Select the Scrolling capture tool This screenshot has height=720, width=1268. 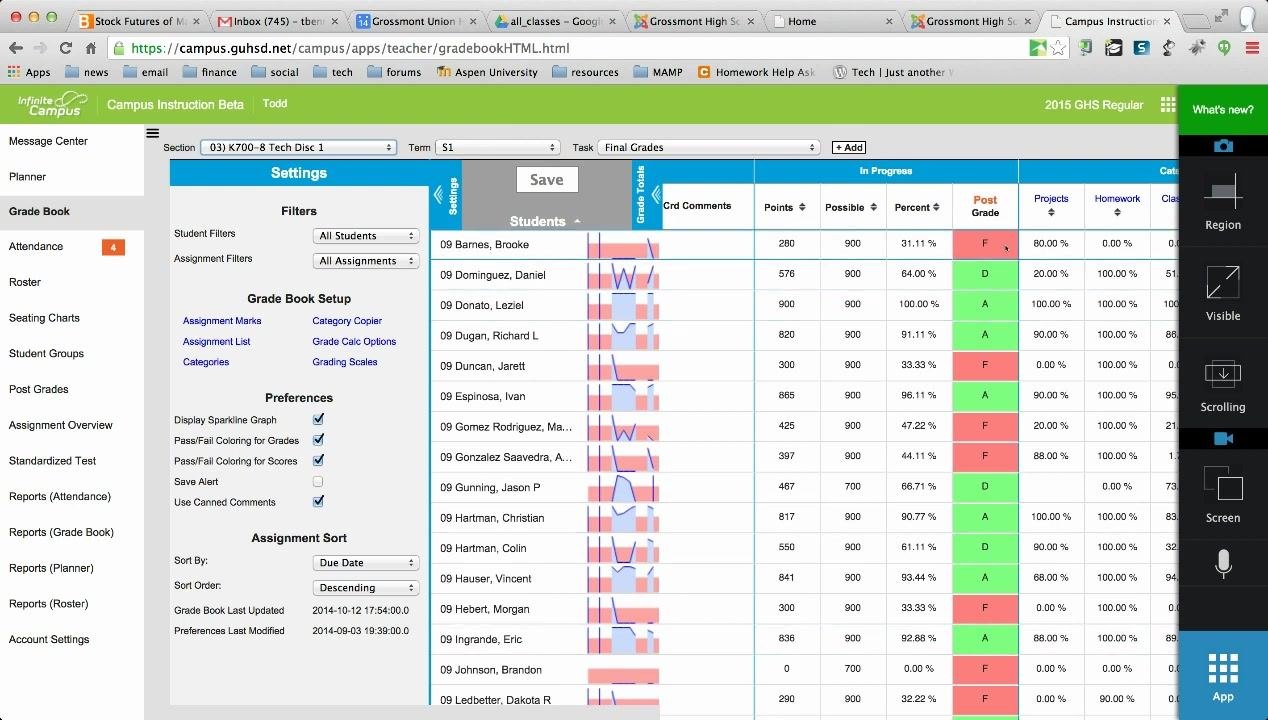pyautogui.click(x=1223, y=385)
